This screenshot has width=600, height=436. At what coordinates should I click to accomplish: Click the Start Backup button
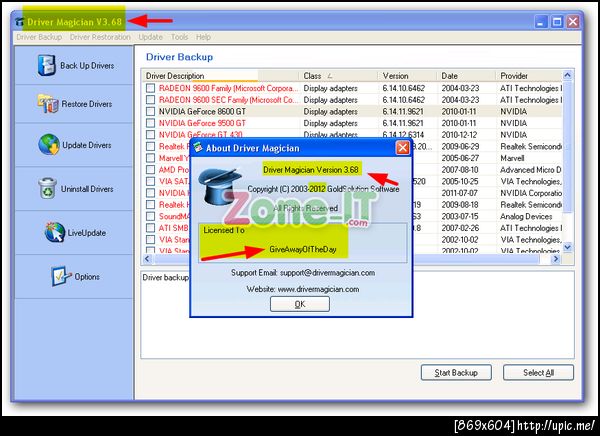[x=456, y=372]
